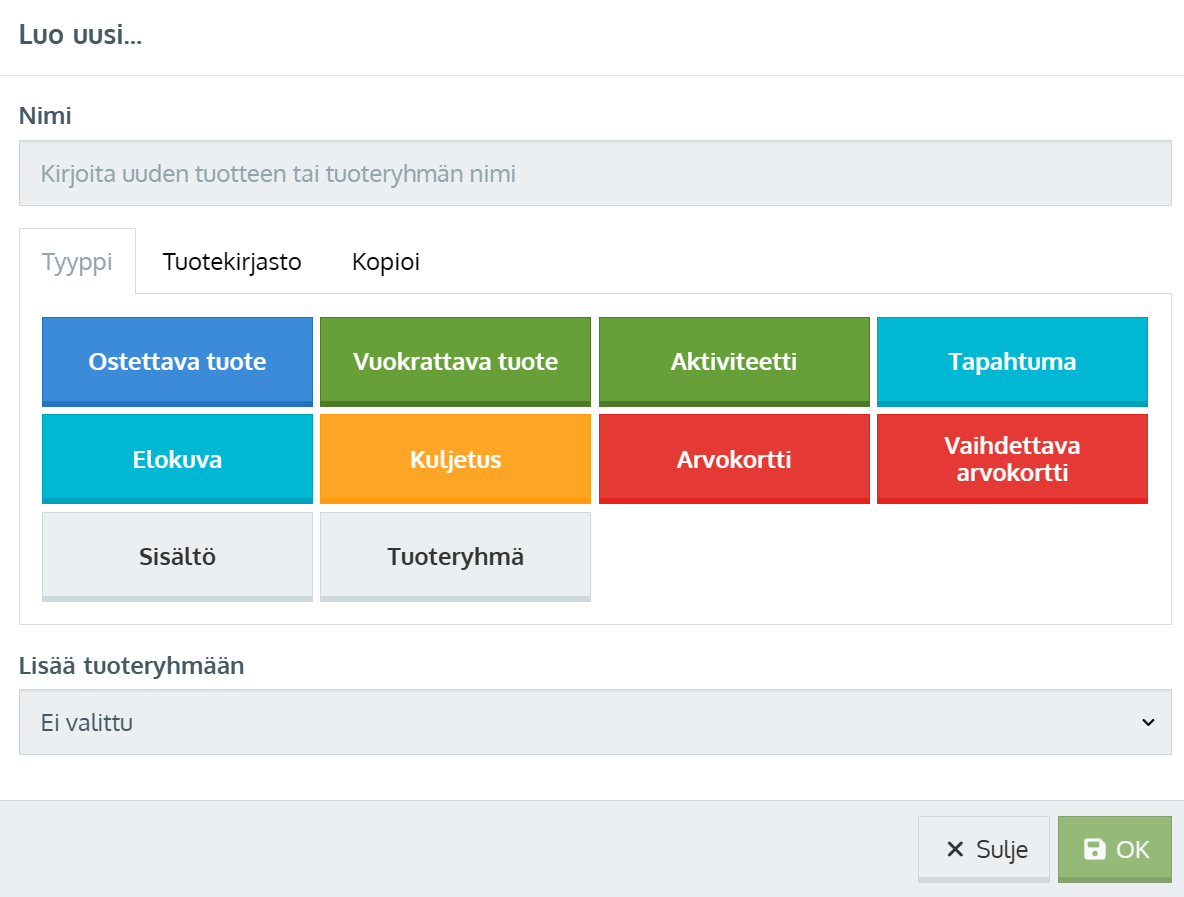Pick the green Aktiviteetti type button
This screenshot has width=1184, height=897.
click(x=734, y=362)
